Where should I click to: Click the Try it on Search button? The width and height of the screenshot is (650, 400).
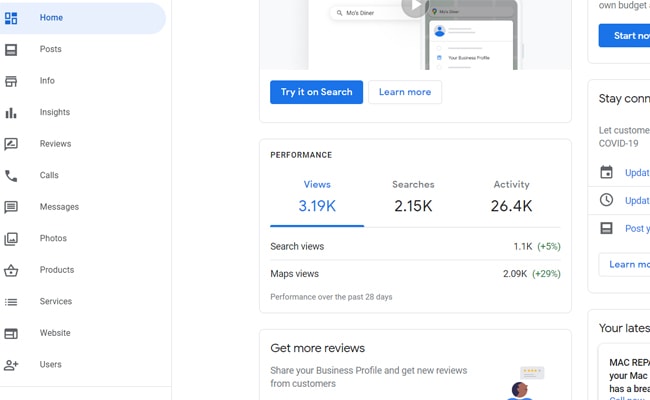[x=316, y=92]
